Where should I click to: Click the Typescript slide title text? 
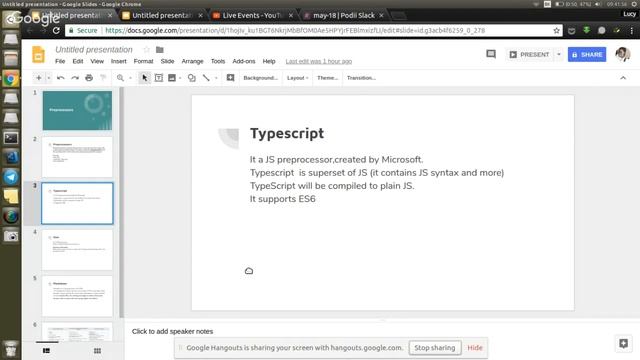pos(287,133)
